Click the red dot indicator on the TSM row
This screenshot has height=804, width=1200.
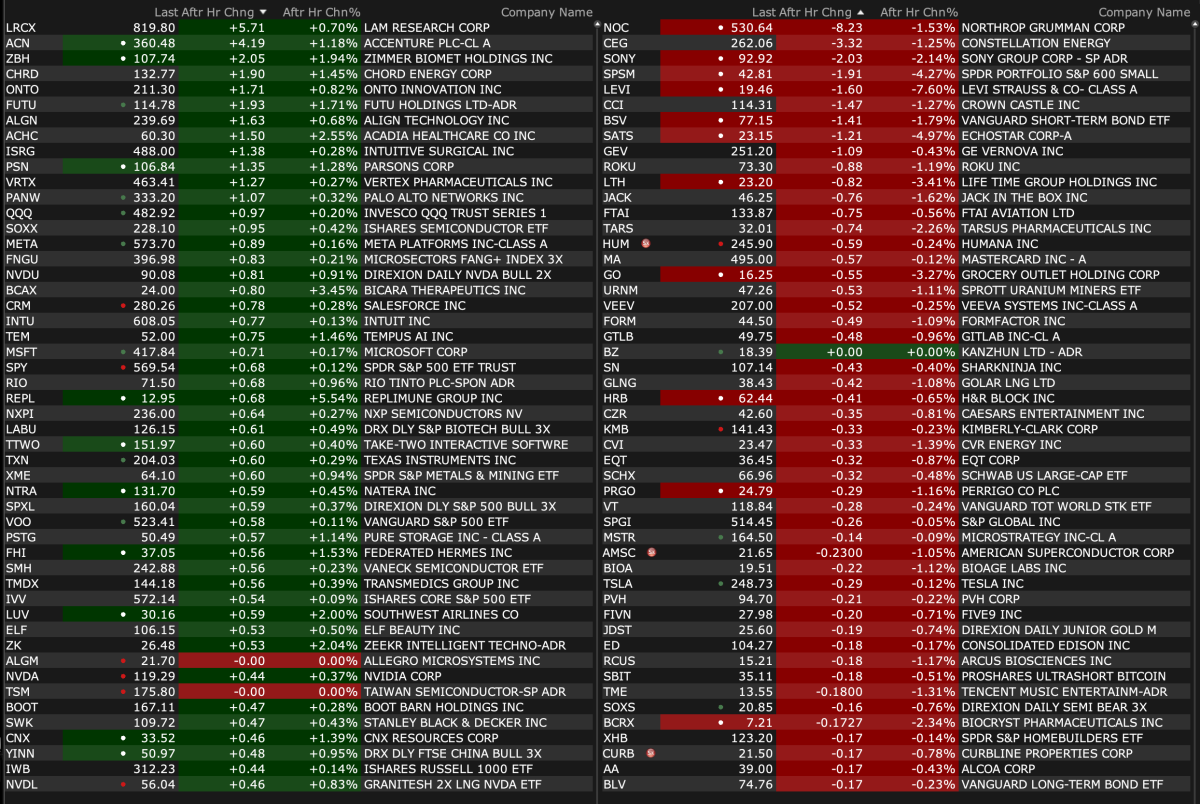coord(123,692)
